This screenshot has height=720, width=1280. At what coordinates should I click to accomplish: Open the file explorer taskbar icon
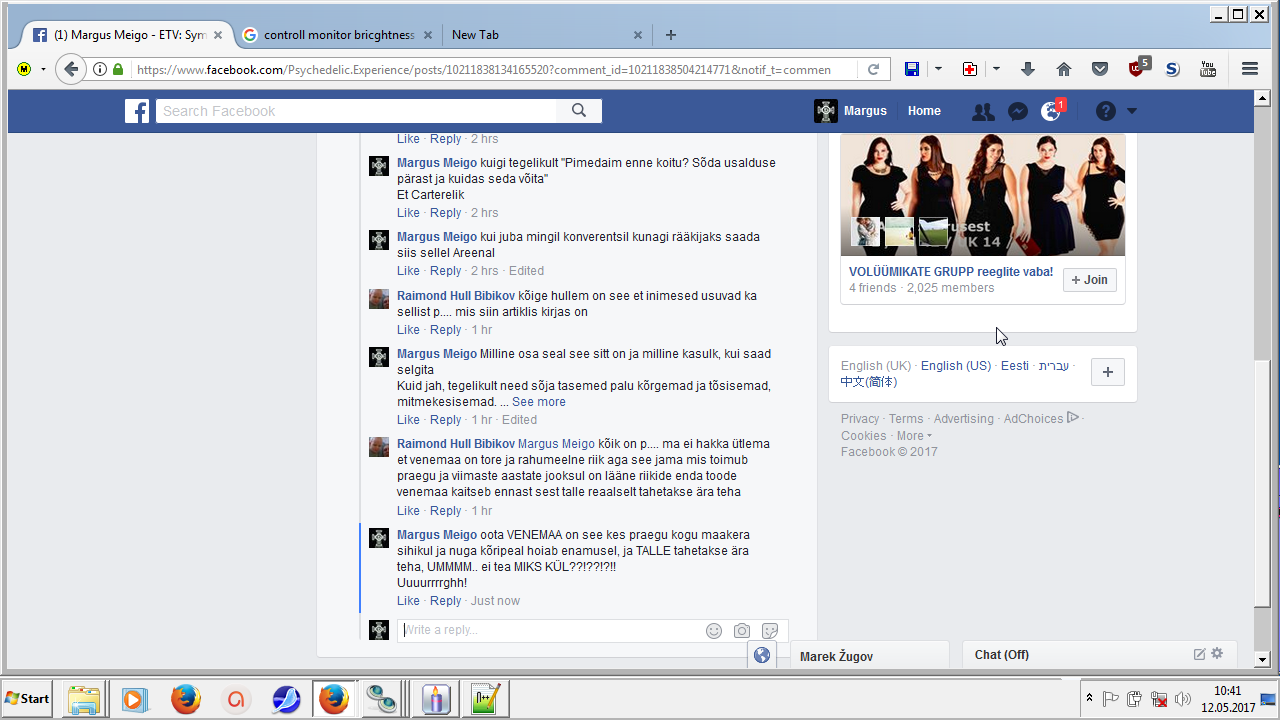coord(85,698)
